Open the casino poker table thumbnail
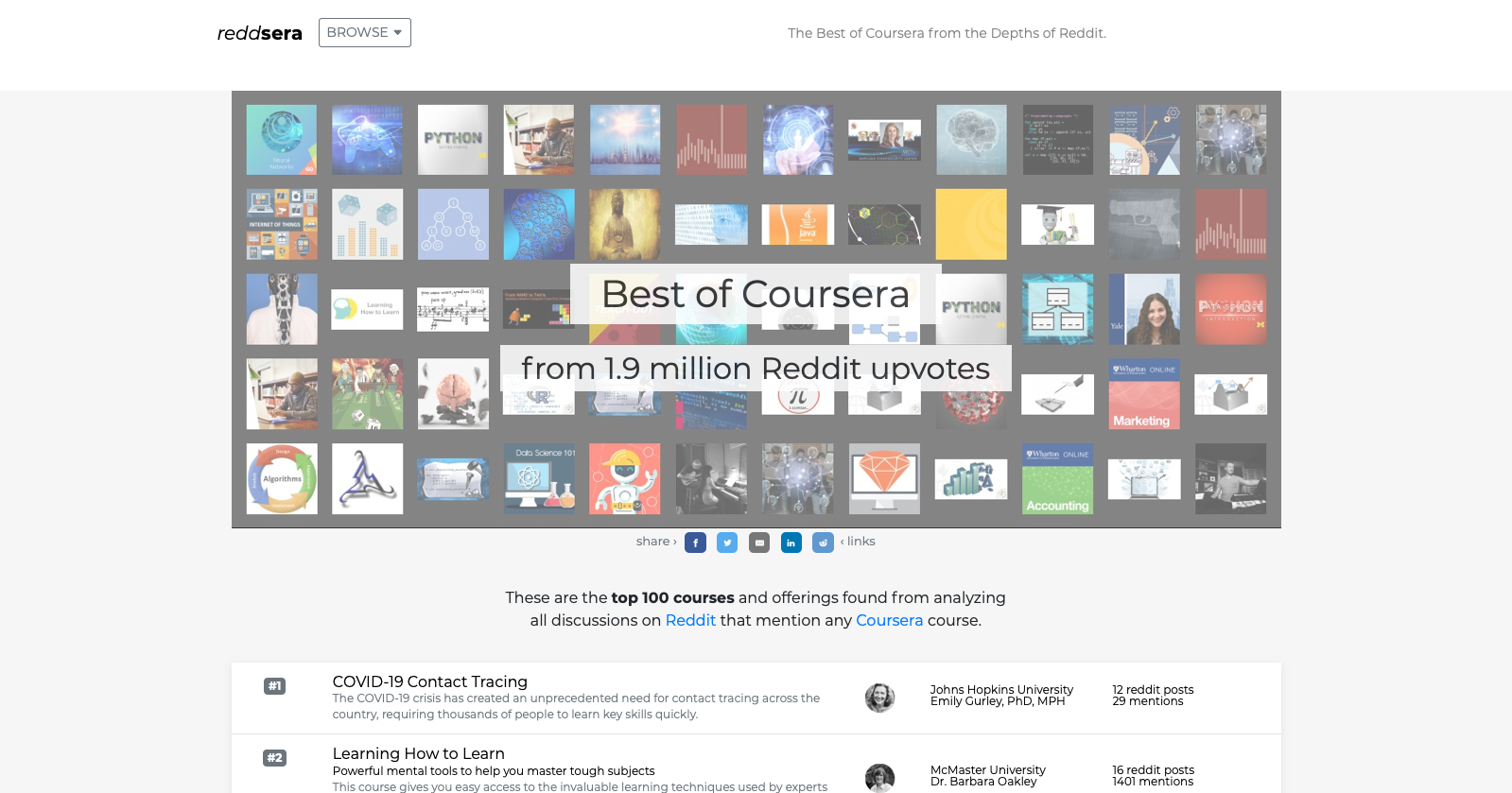Viewport: 1512px width, 793px height. point(367,394)
